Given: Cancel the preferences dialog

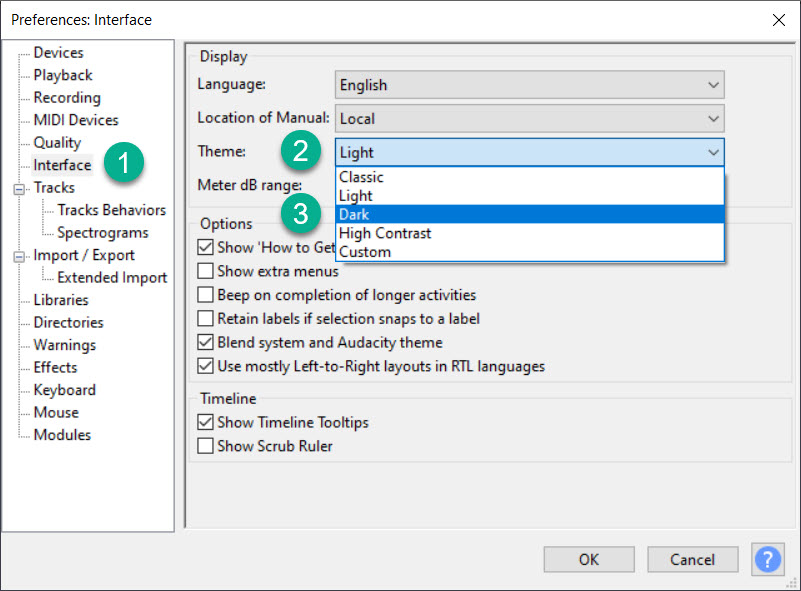Looking at the screenshot, I should [x=693, y=559].
